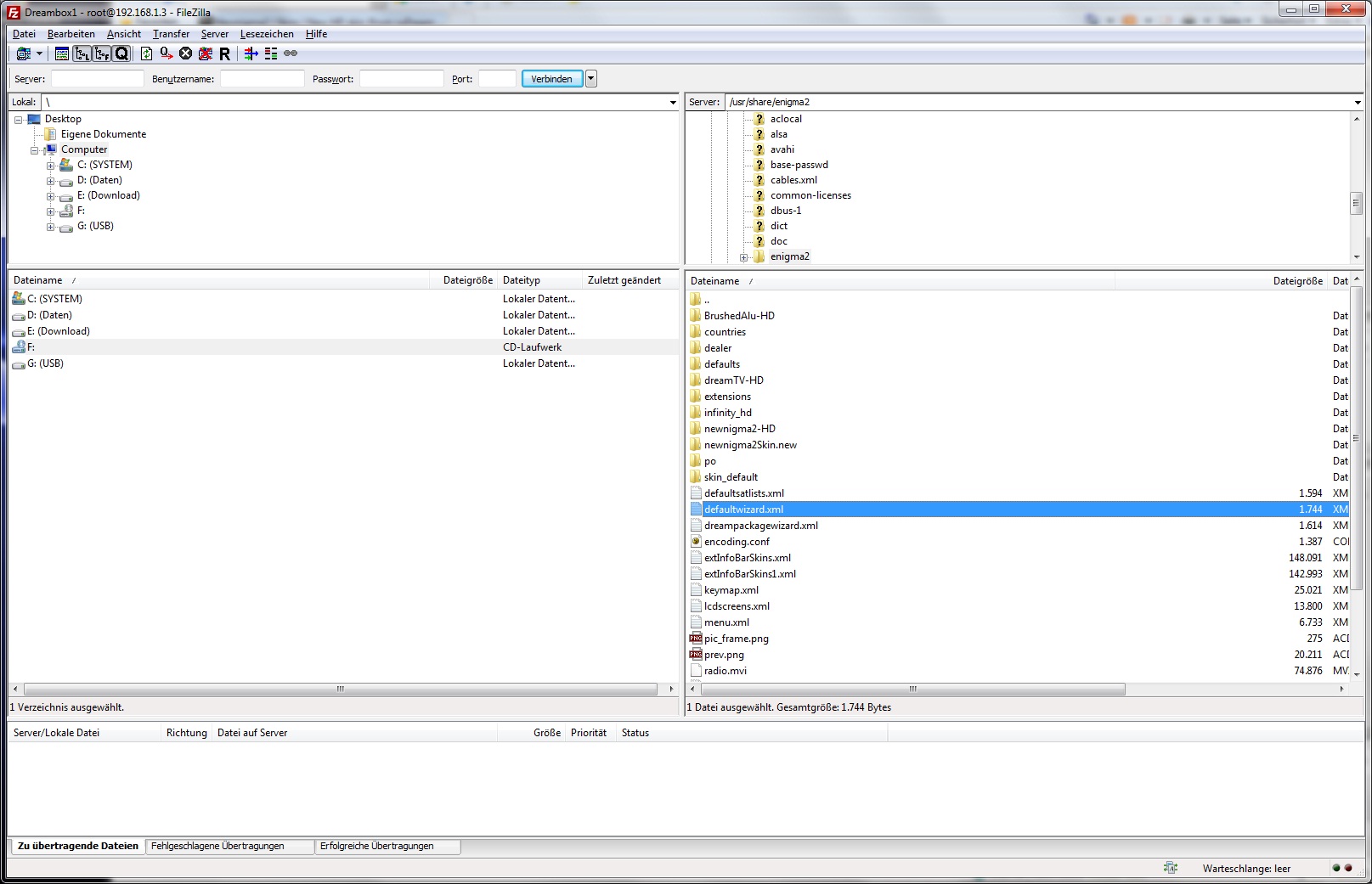Open the Site Manager icon
Screen dimensions: 1372x884
point(24,53)
